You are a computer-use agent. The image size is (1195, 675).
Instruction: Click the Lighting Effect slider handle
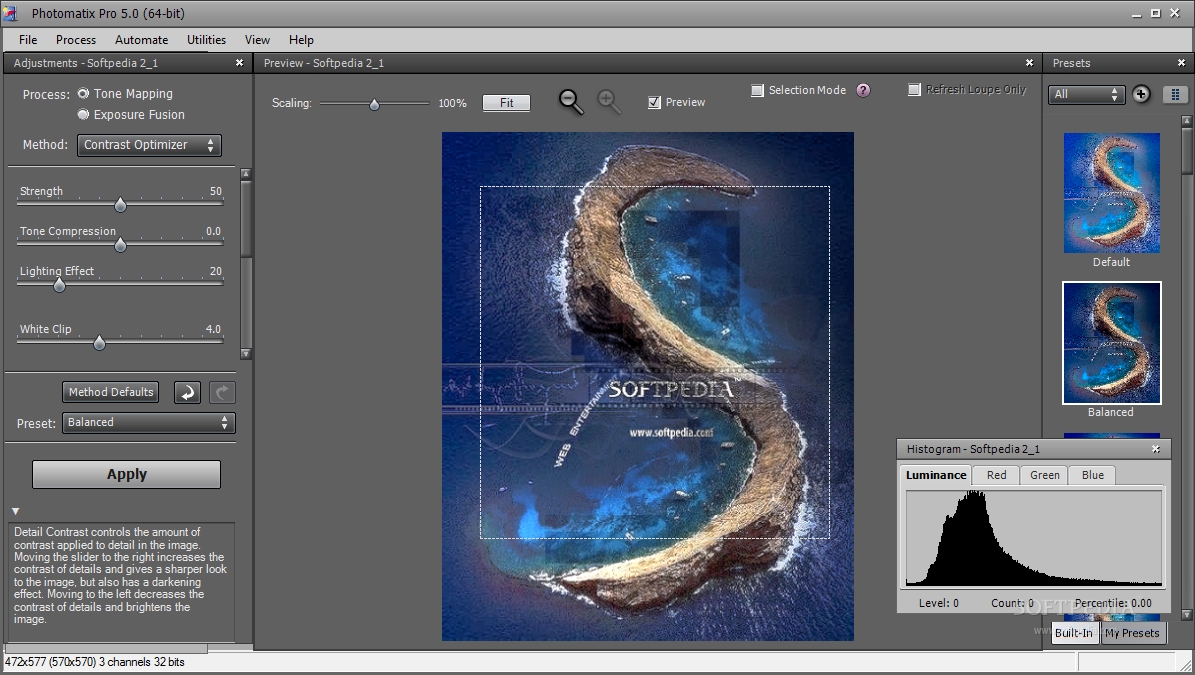point(59,285)
